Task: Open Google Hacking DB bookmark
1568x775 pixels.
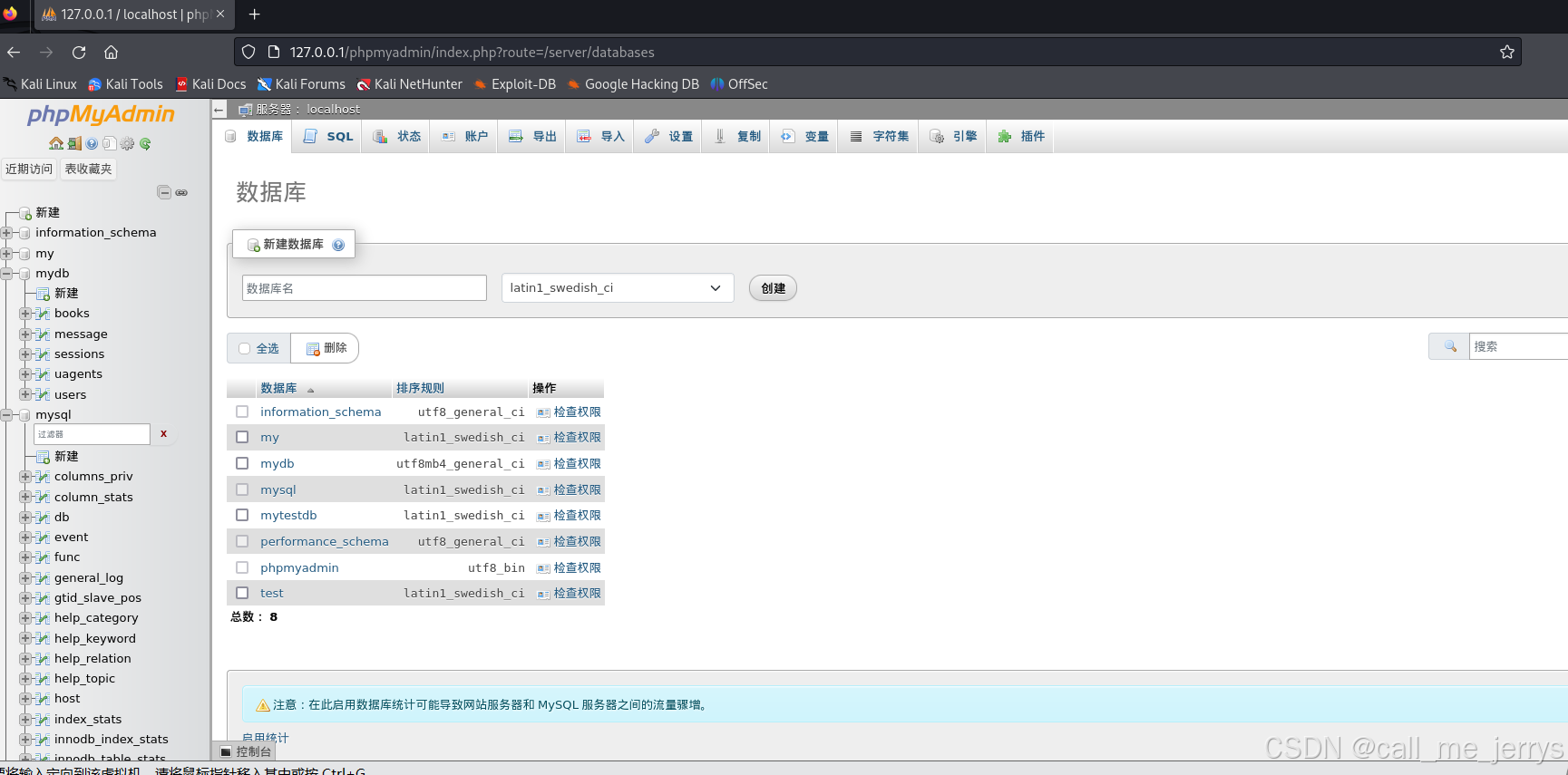Action: pyautogui.click(x=633, y=84)
